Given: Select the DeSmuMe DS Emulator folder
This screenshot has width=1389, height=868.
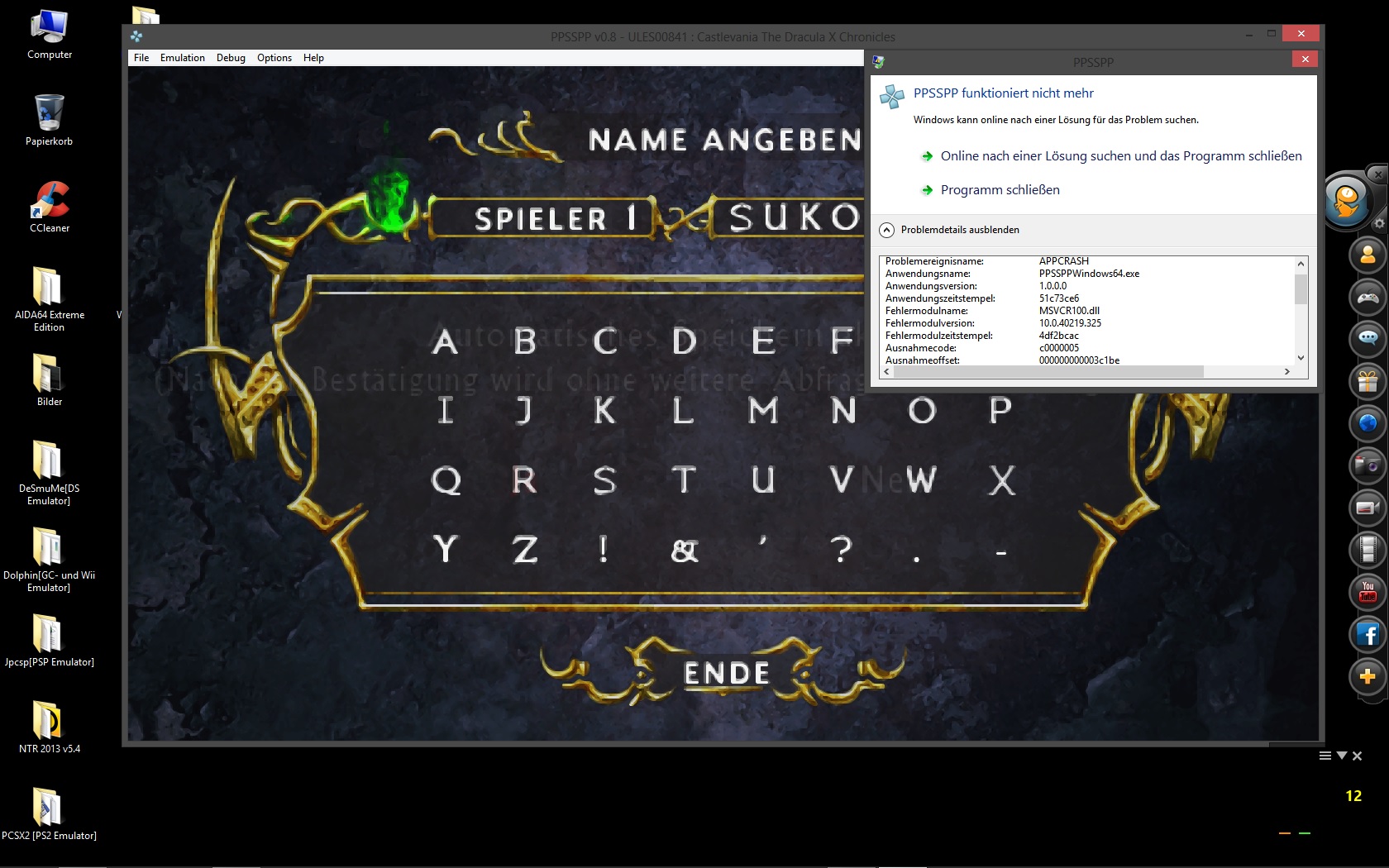Looking at the screenshot, I should [x=49, y=473].
